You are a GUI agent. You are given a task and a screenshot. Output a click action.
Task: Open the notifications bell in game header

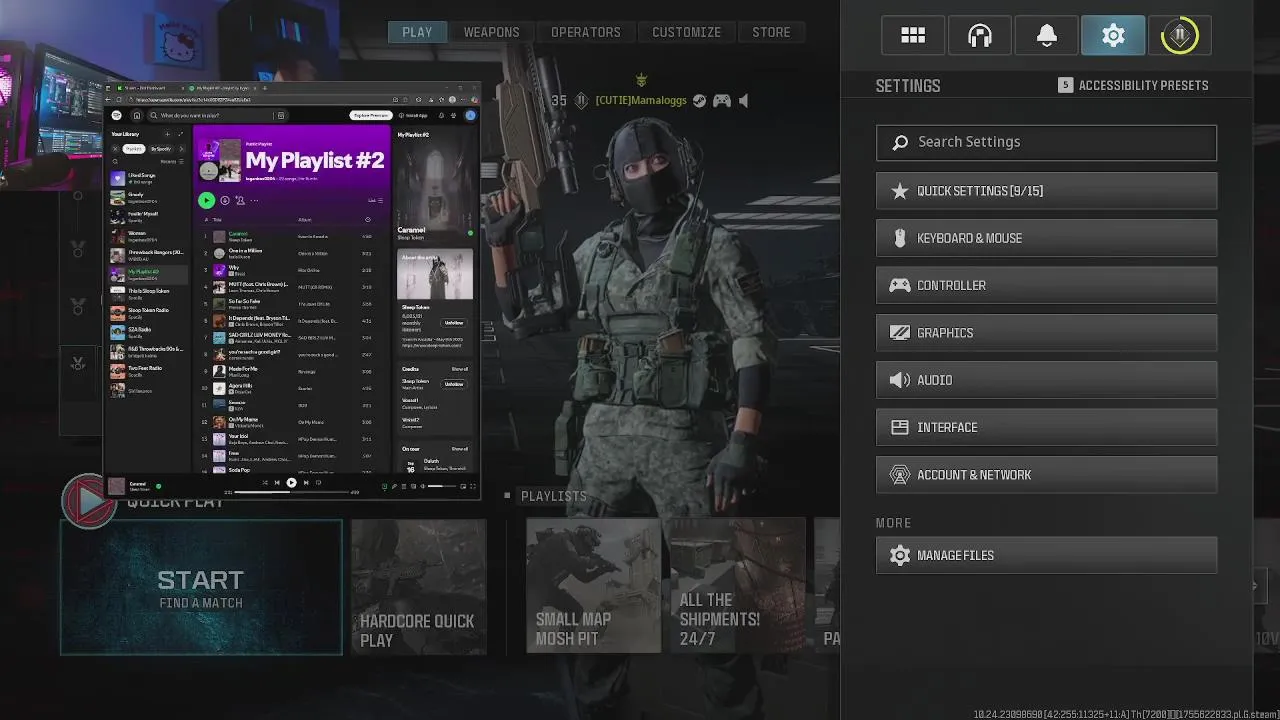coord(1047,36)
